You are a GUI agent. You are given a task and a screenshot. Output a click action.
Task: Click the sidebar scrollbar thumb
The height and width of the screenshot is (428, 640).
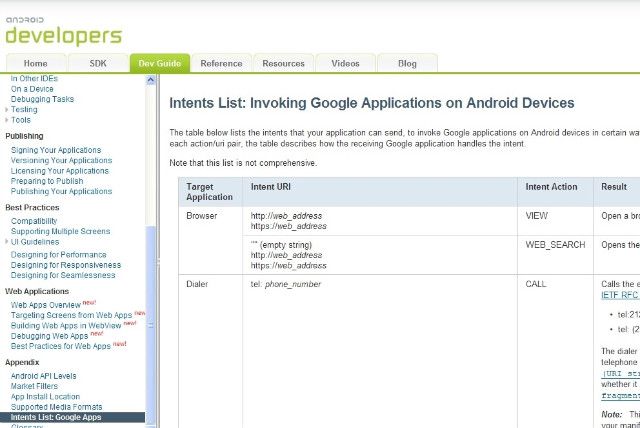[x=151, y=324]
